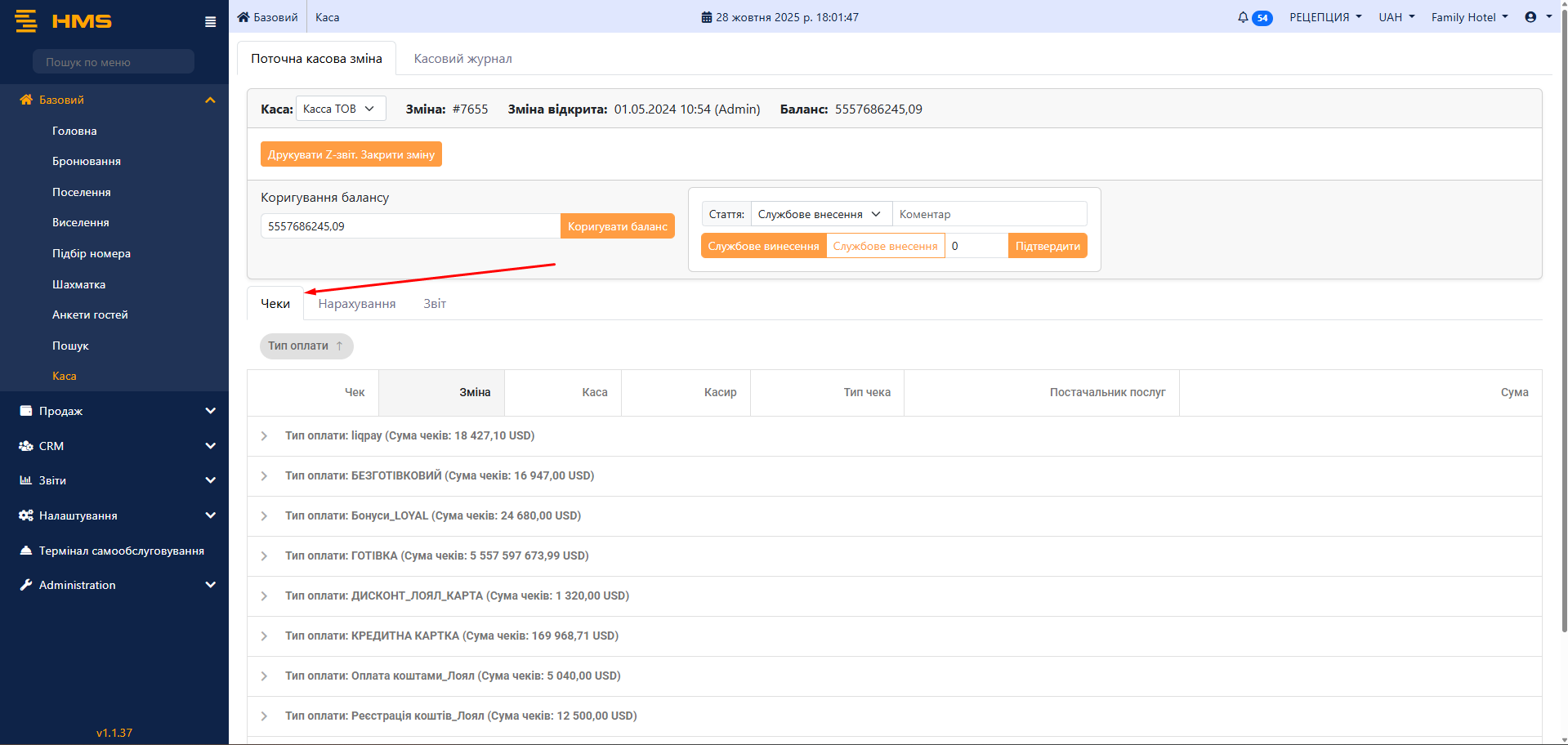Click the Коментар input field
Screen dimensions: 1568x745
click(x=989, y=214)
